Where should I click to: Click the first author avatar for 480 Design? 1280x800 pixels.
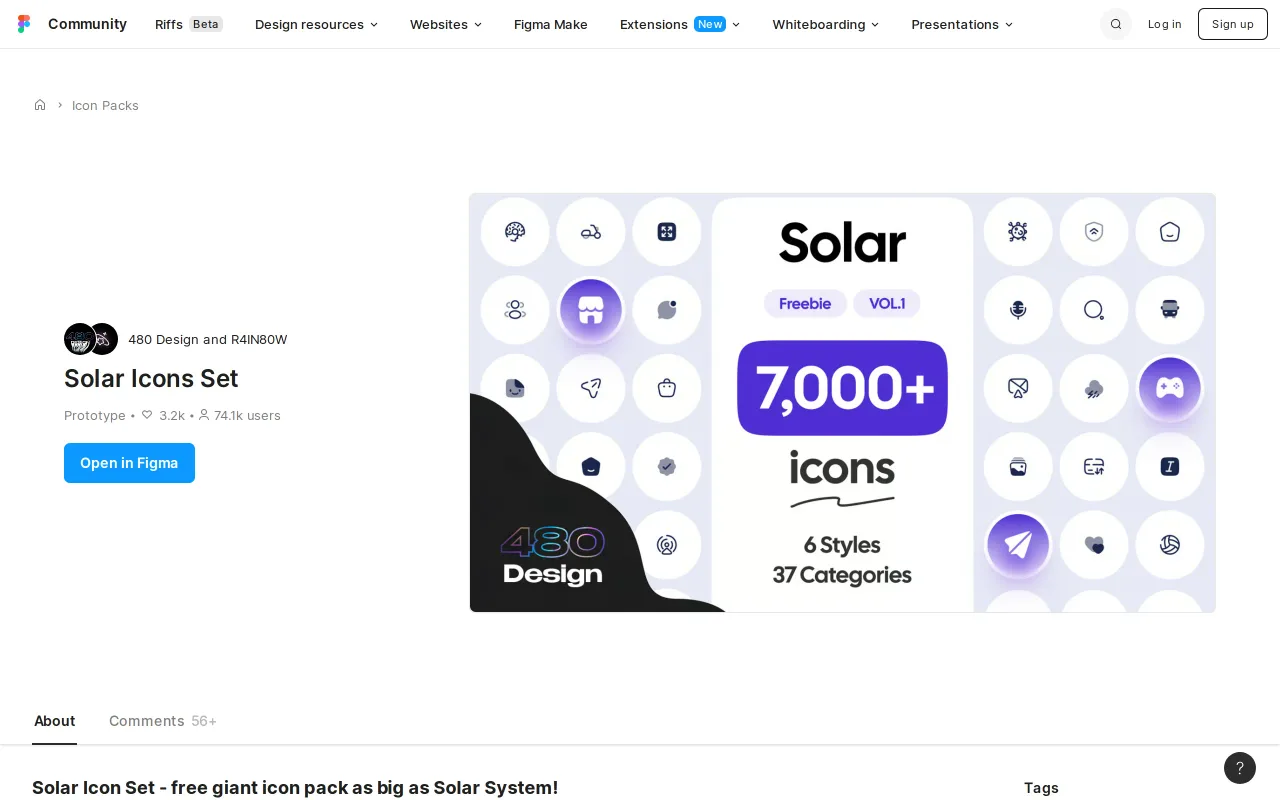(79, 339)
